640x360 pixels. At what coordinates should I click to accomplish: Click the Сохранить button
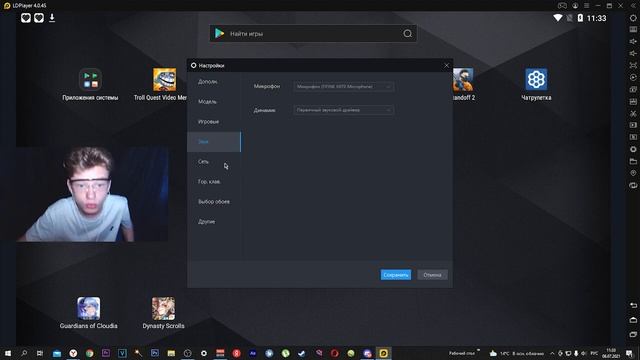(x=396, y=275)
